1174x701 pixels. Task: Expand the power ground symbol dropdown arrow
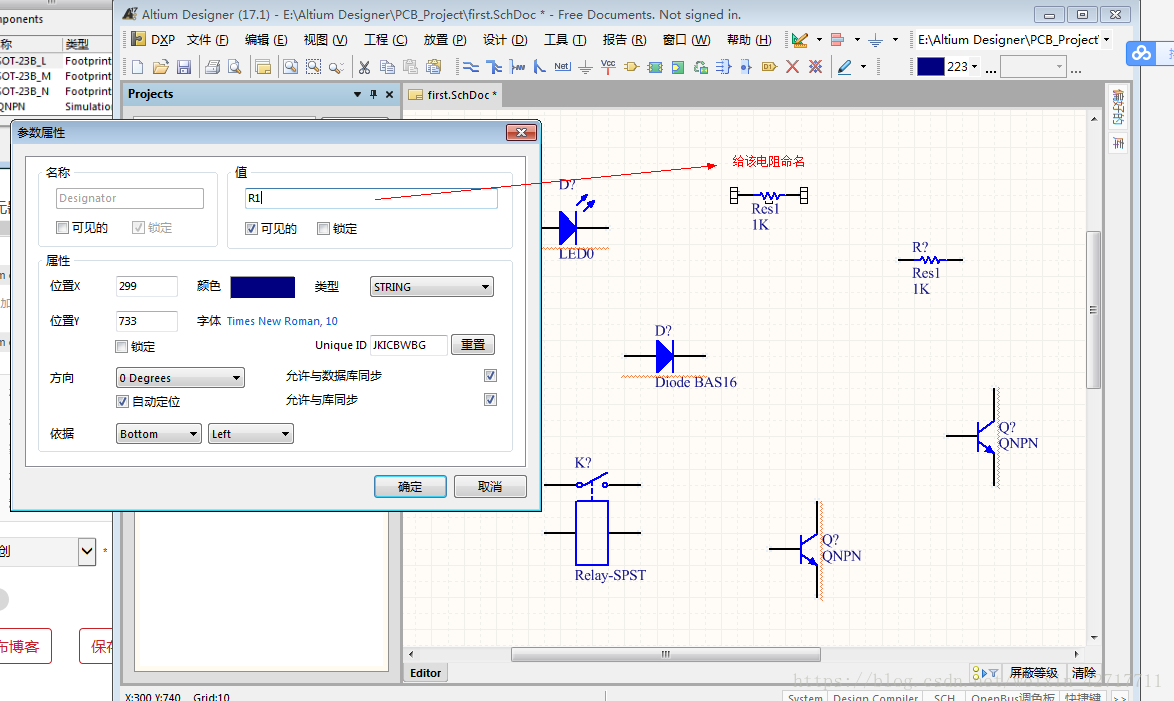895,40
